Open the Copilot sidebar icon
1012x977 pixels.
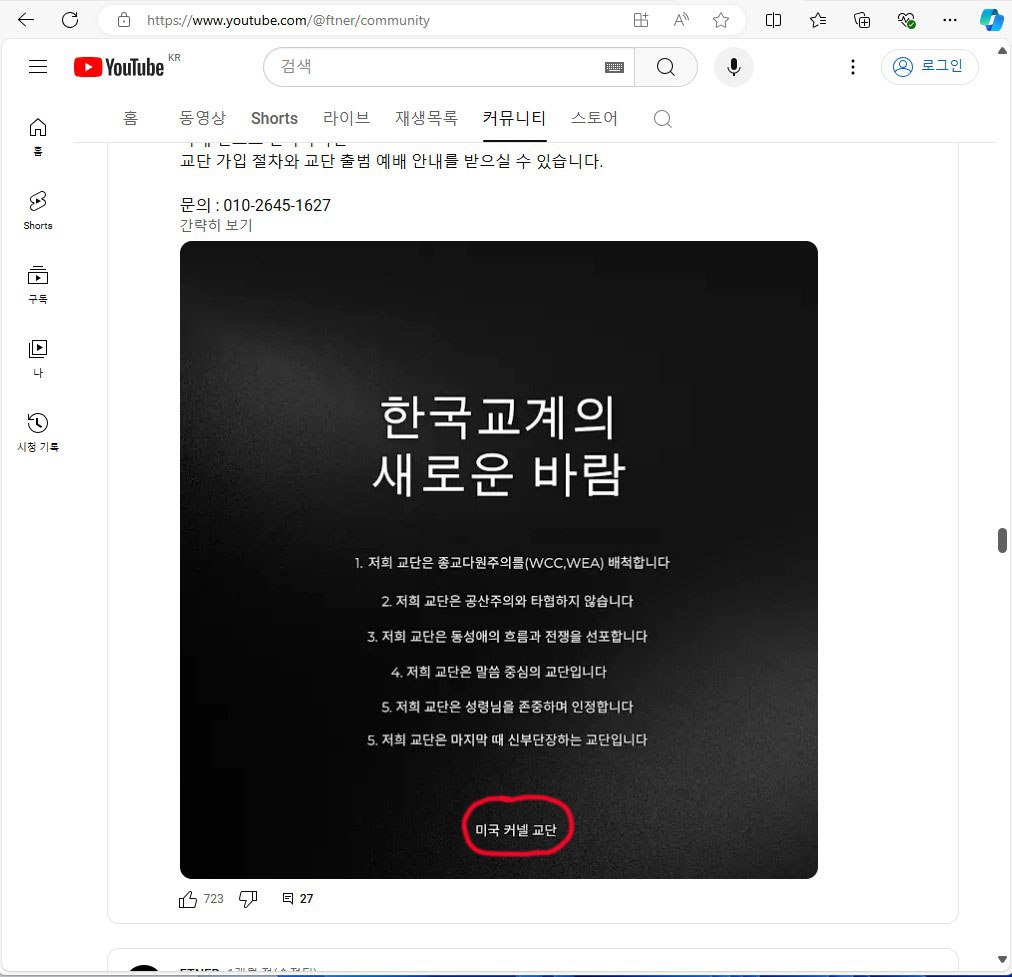point(991,20)
